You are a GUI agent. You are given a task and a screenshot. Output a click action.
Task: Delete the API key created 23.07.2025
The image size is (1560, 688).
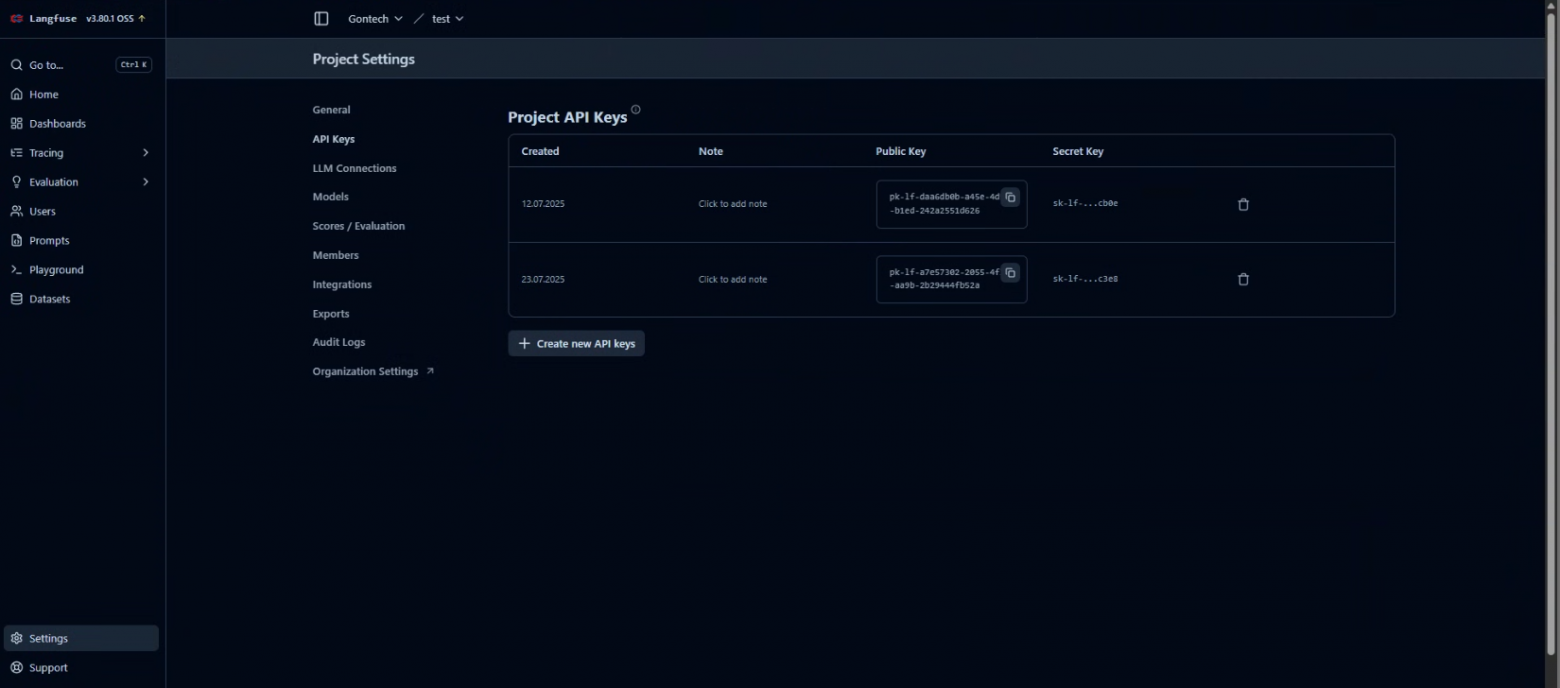click(1243, 279)
